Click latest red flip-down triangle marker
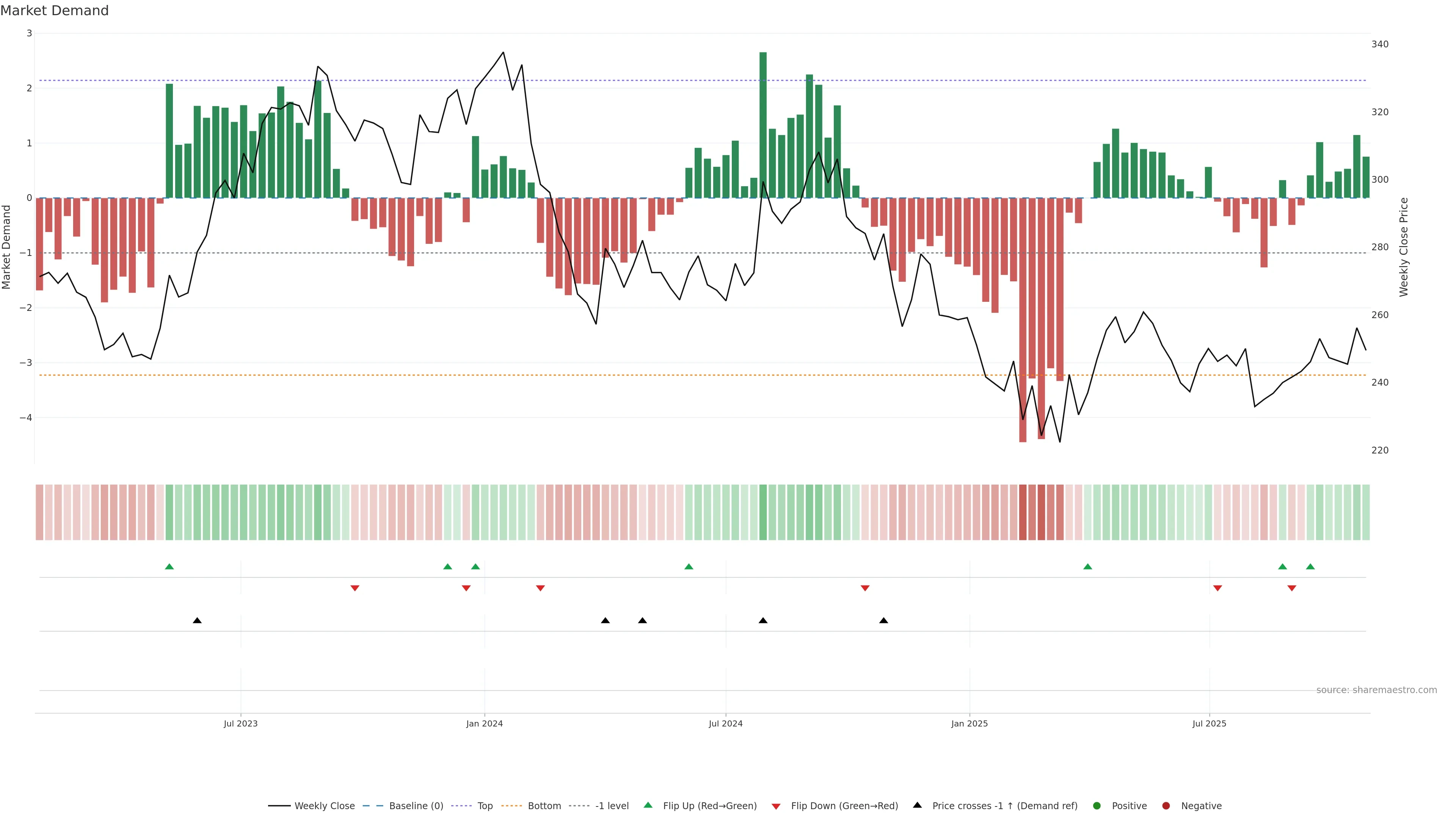Image resolution: width=1456 pixels, height=819 pixels. [1291, 588]
